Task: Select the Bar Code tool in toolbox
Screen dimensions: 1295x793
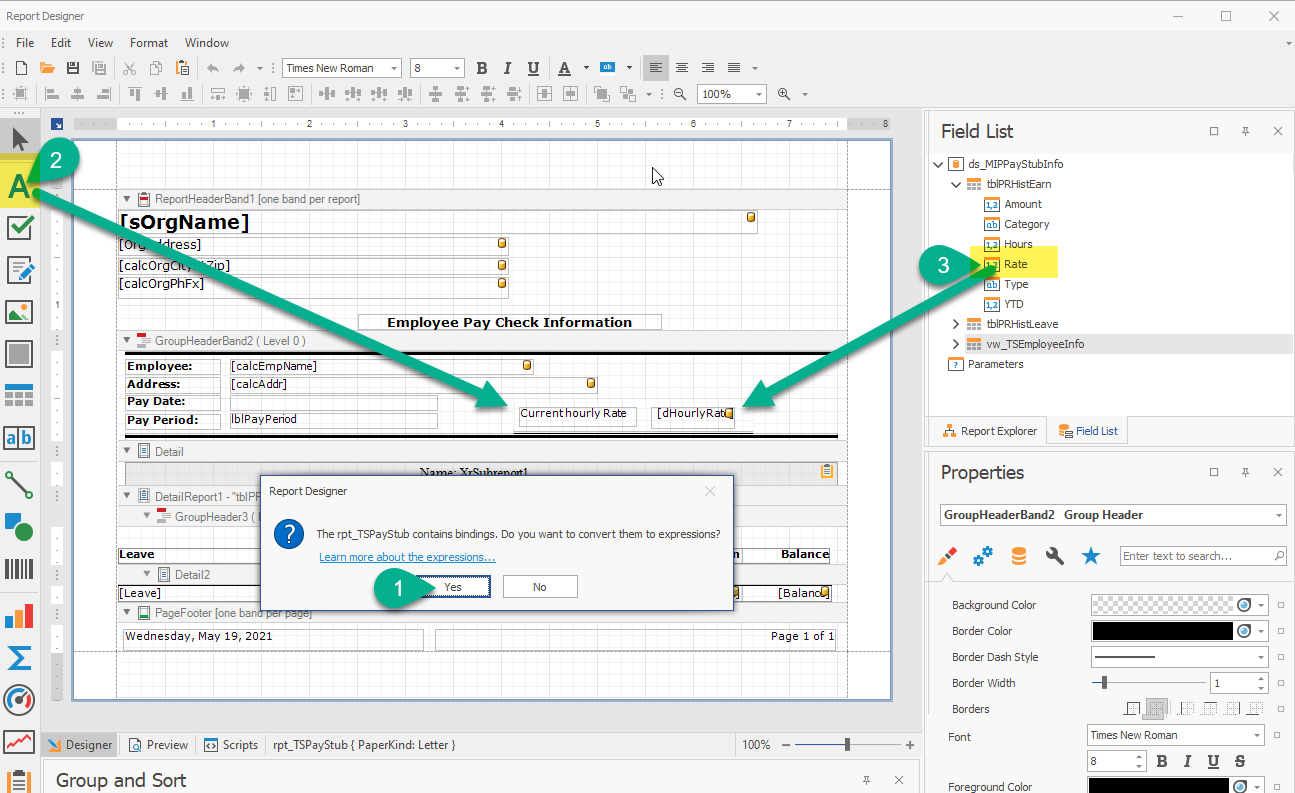Action: 19,569
